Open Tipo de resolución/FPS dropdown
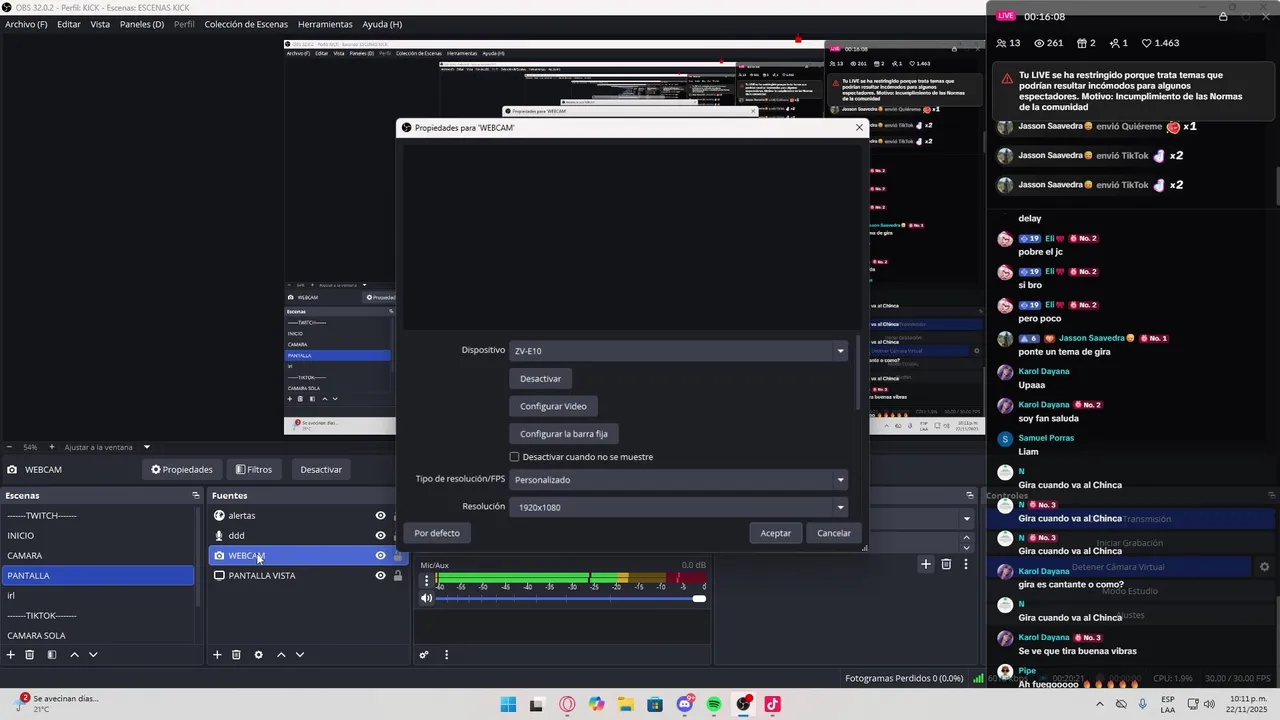The image size is (1280, 720). (679, 480)
